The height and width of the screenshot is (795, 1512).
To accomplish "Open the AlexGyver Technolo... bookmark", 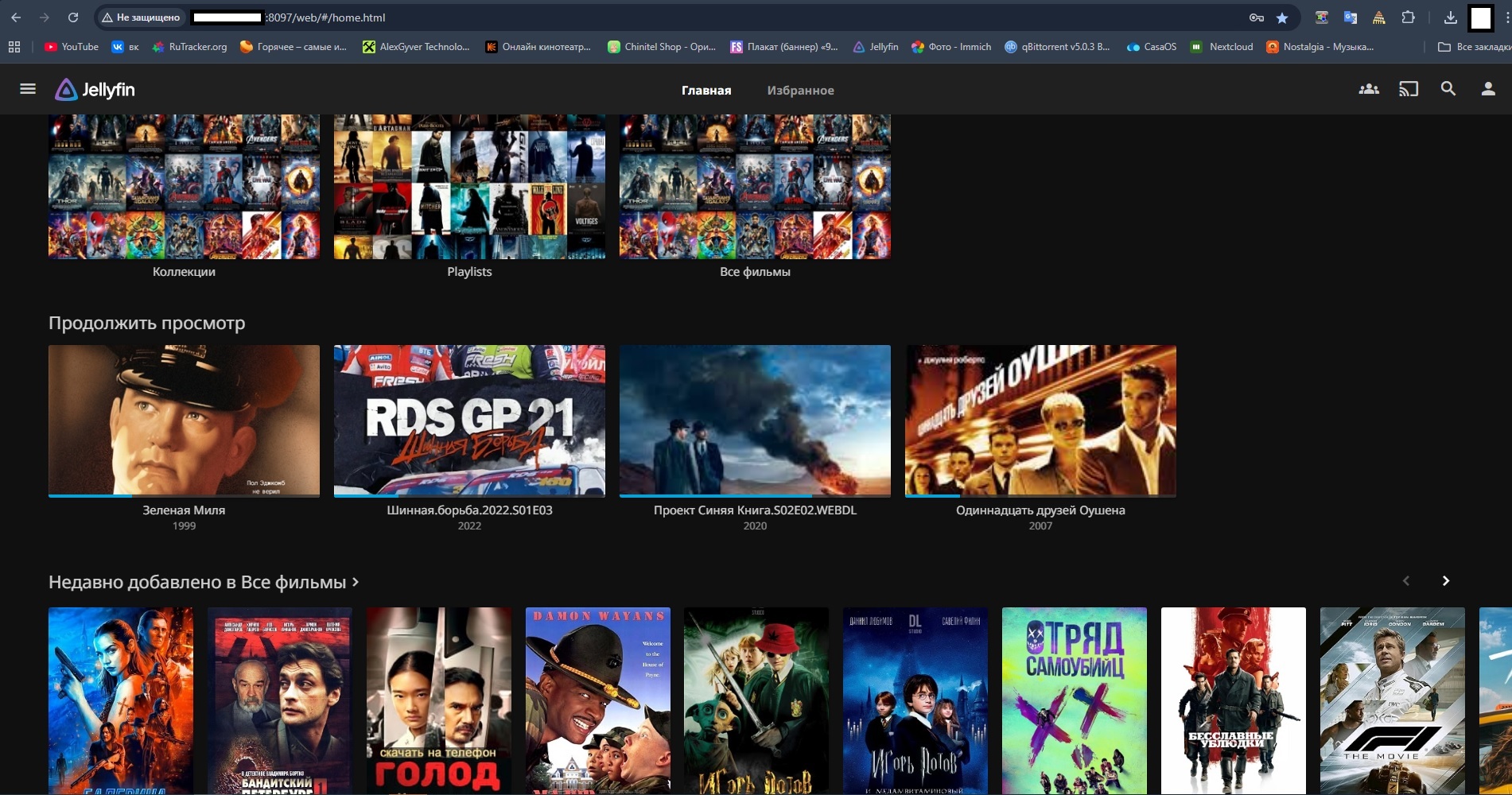I will 416,47.
